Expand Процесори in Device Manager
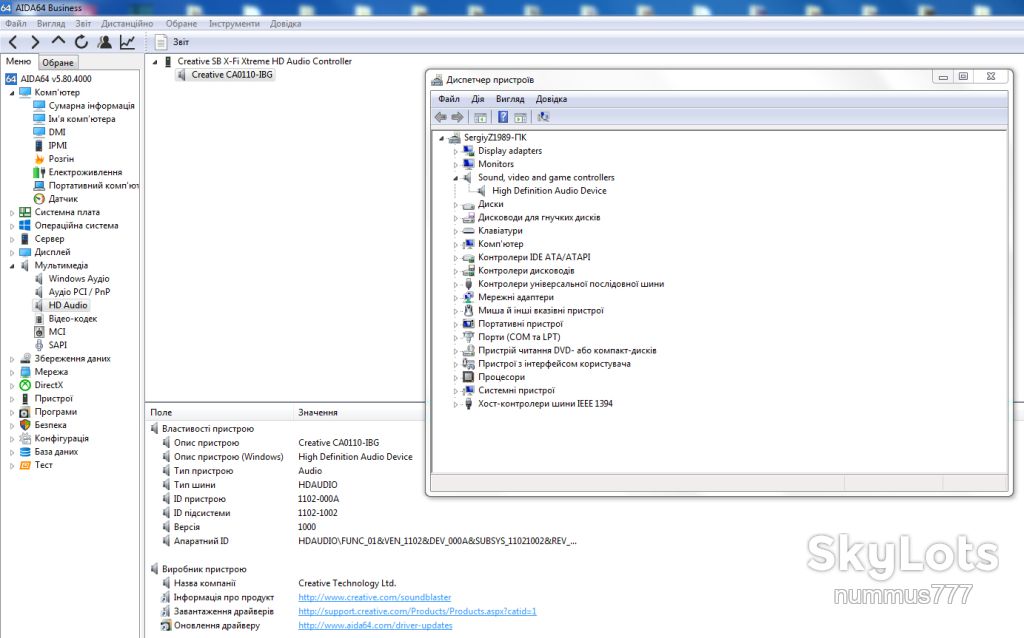Screen dimensions: 1024x638 pos(456,377)
